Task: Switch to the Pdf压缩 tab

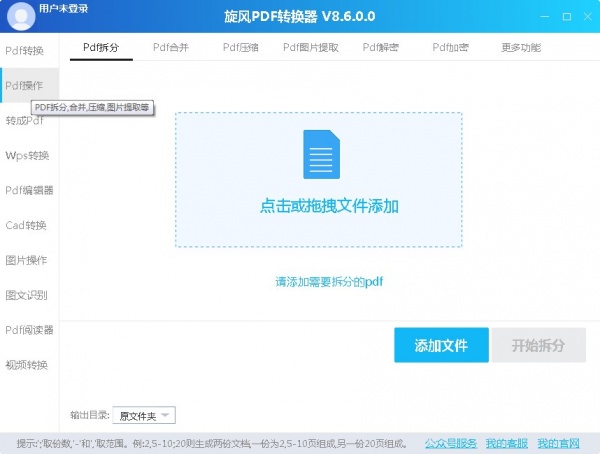Action: [x=241, y=47]
